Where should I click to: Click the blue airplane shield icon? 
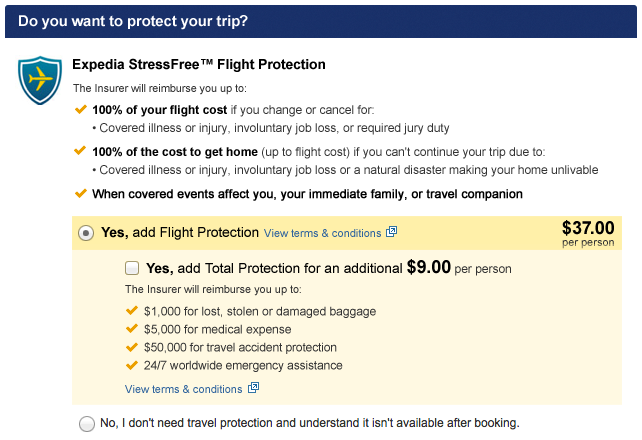(39, 79)
